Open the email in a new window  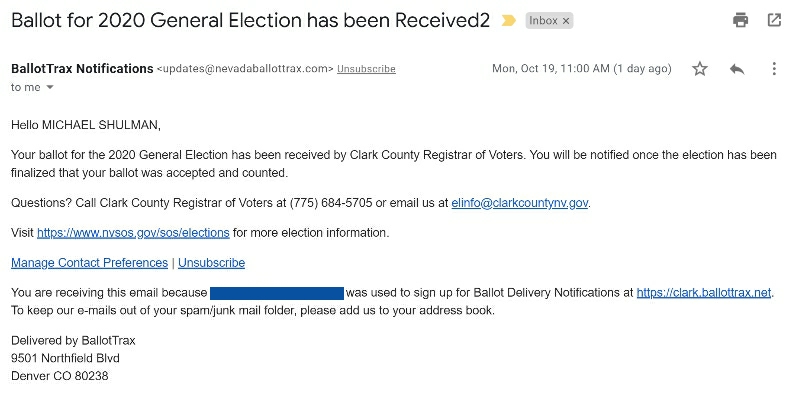point(774,20)
